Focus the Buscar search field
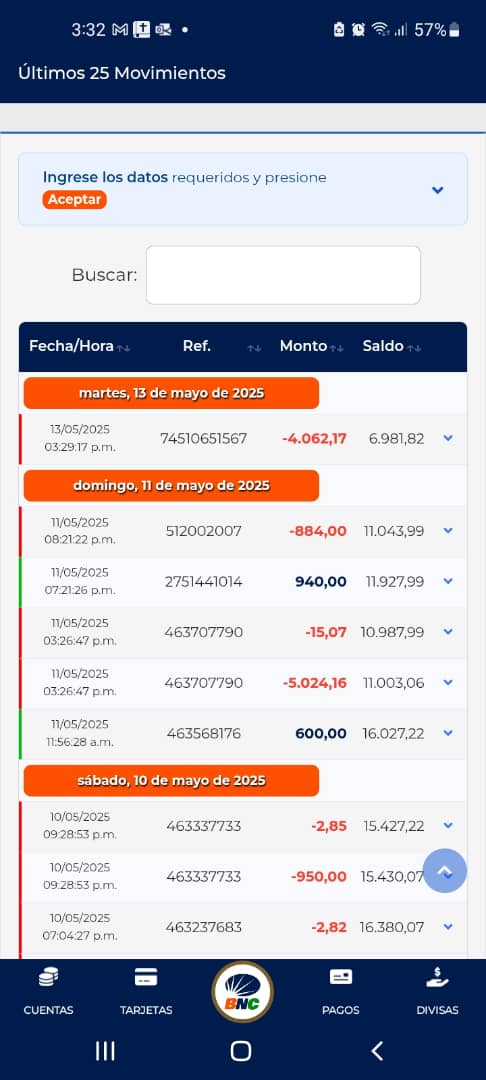Screen dimensions: 486x1080 coord(283,275)
